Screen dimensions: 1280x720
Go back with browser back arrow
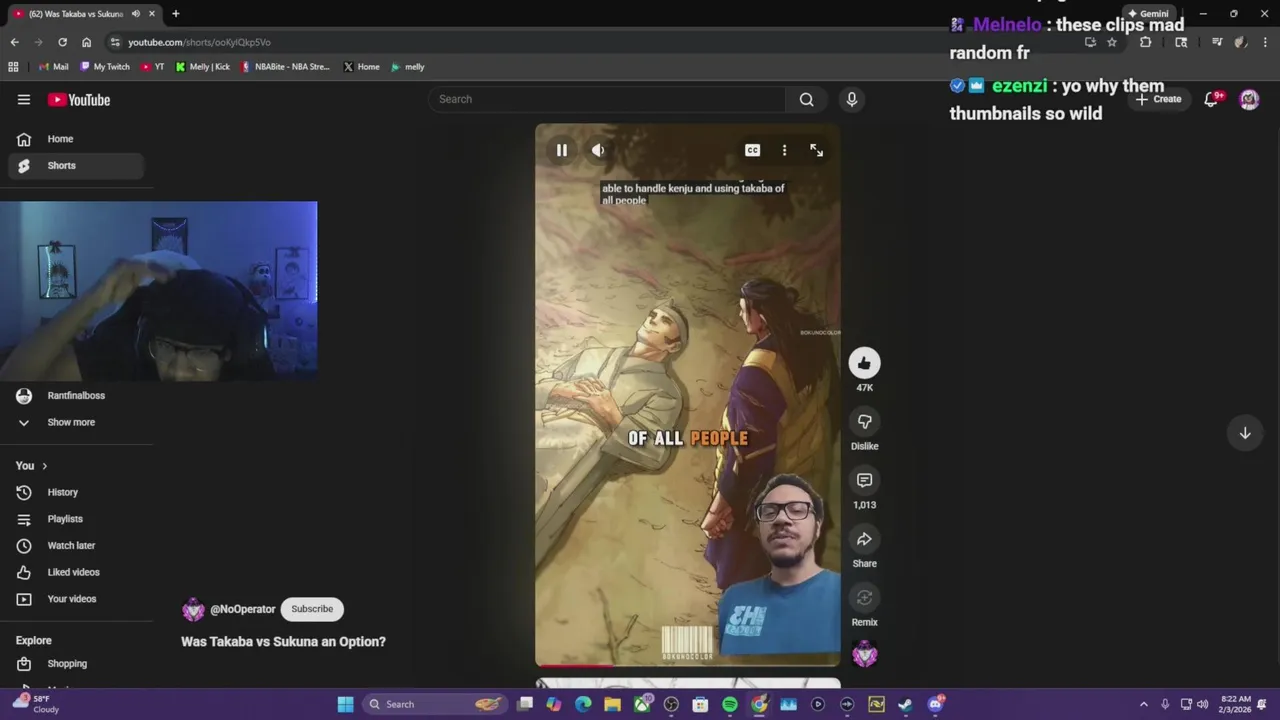click(14, 42)
